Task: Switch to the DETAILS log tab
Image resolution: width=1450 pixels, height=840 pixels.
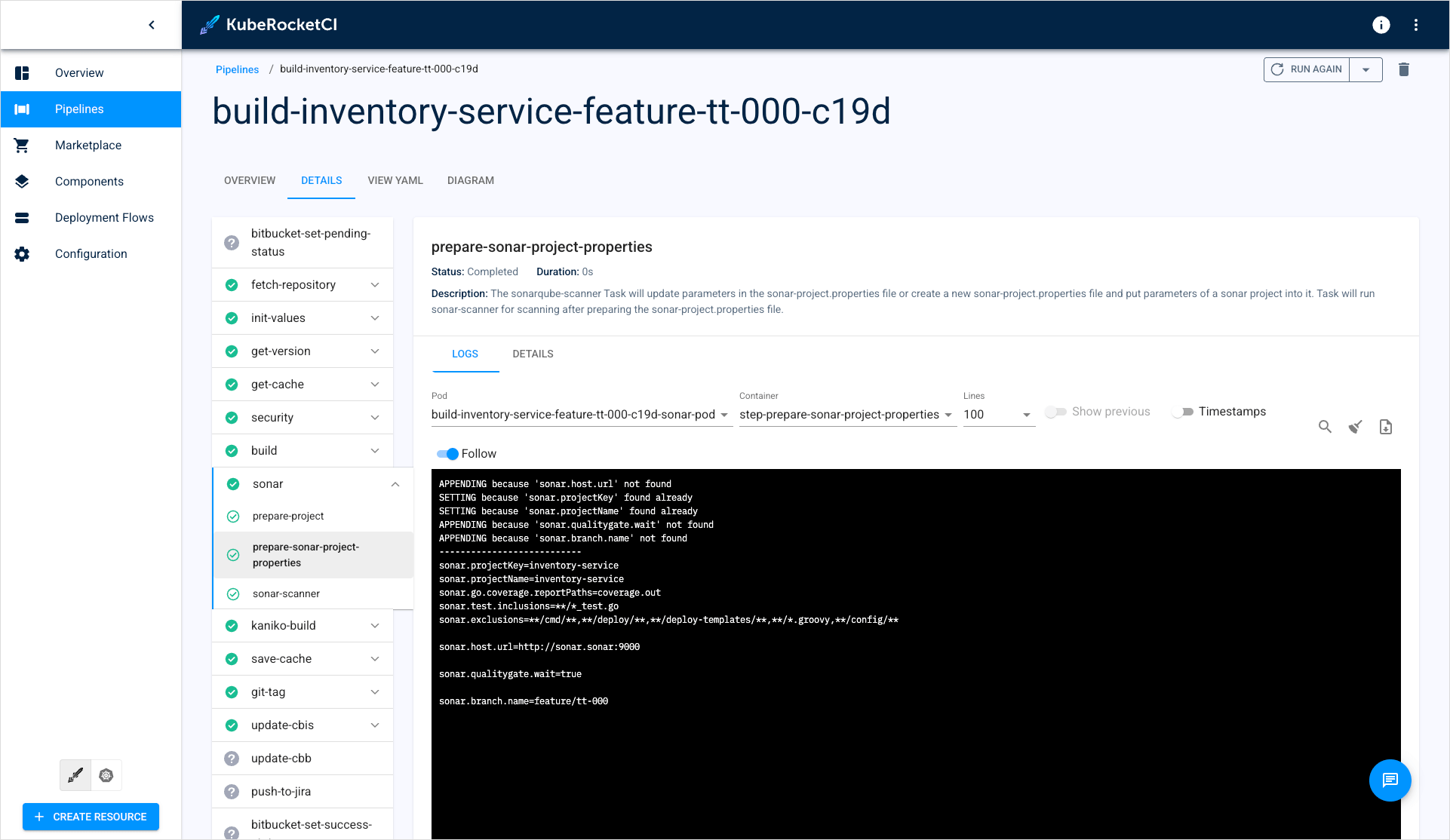Action: [x=533, y=354]
